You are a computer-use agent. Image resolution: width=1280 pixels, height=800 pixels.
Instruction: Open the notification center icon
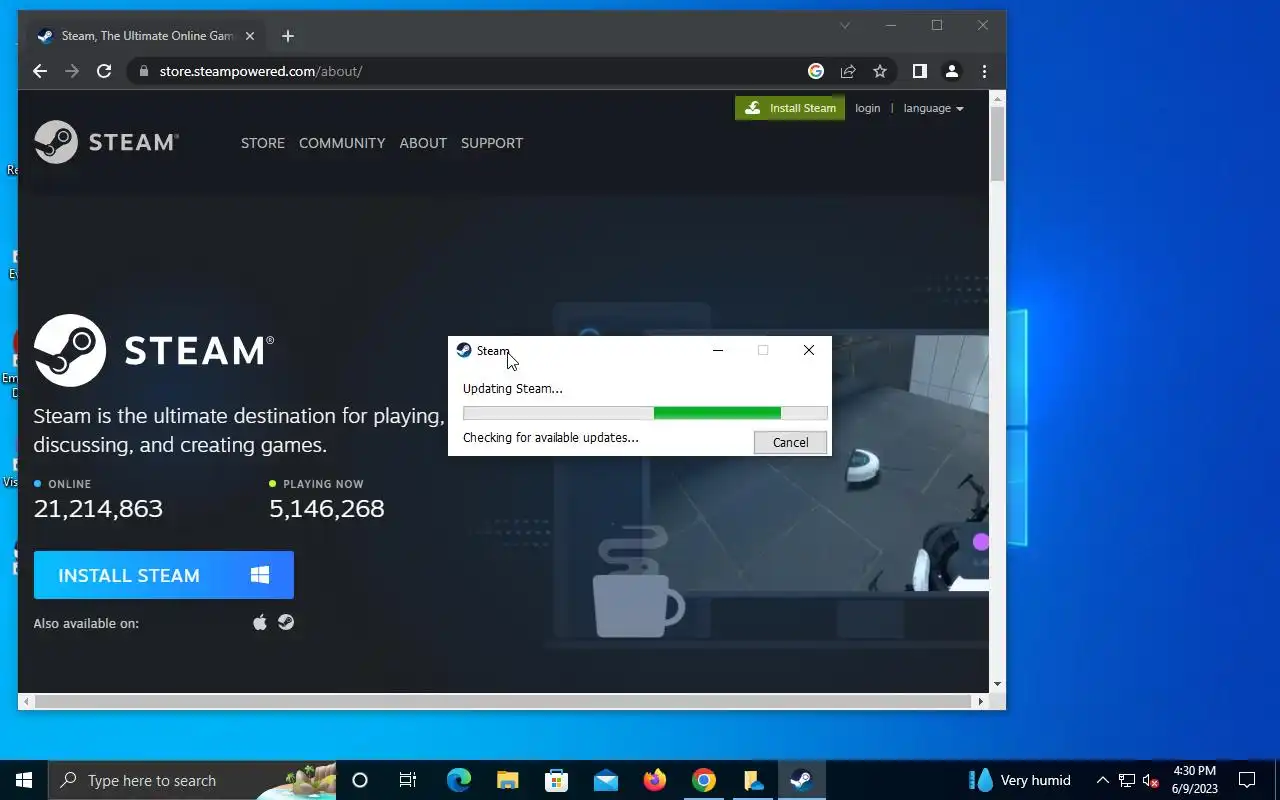(1247, 780)
